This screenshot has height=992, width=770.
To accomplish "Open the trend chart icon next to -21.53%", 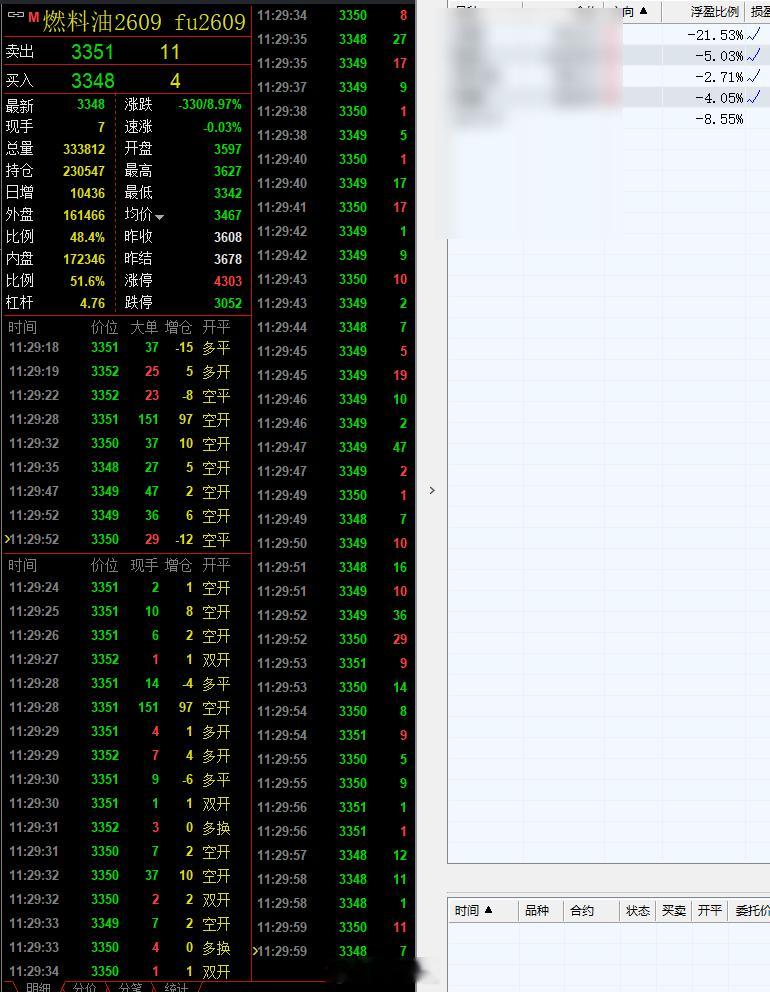I will pyautogui.click(x=754, y=35).
